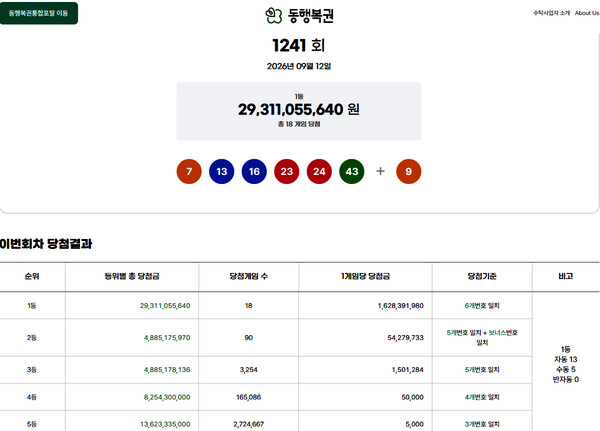Click the 당첨게임 수 column header
Image resolution: width=600 pixels, height=431 pixels.
[249, 276]
